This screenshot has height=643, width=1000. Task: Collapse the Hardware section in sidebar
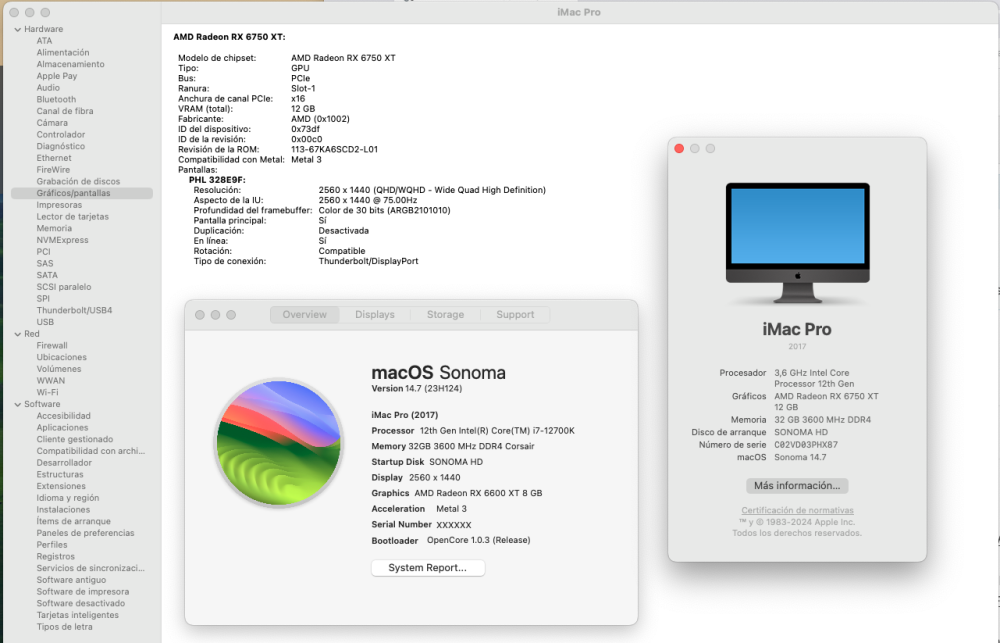17,29
